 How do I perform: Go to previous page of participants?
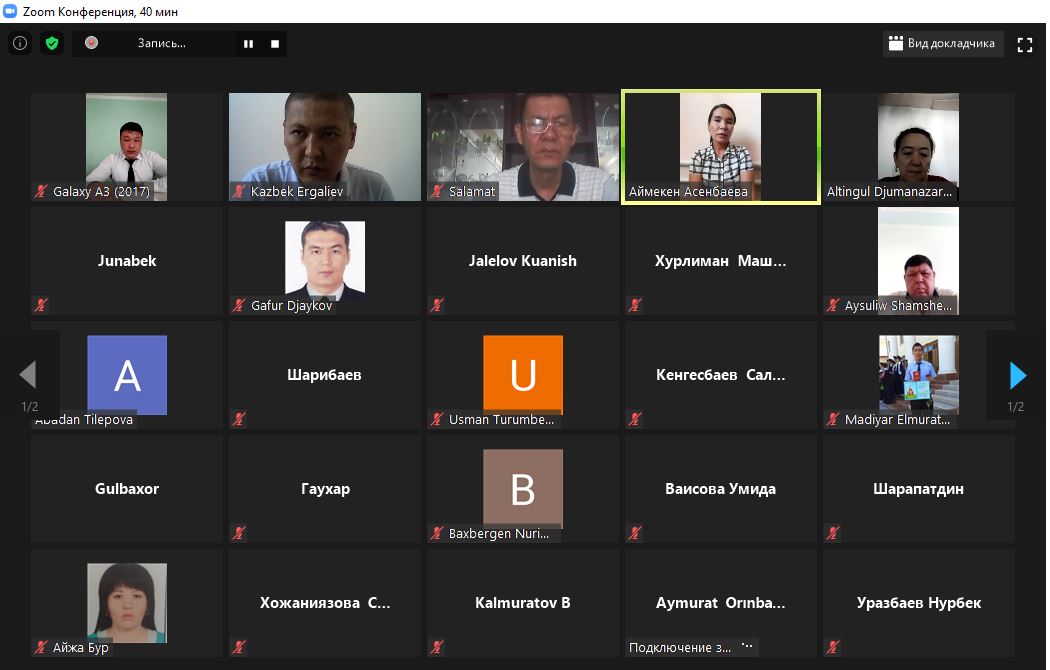(28, 375)
